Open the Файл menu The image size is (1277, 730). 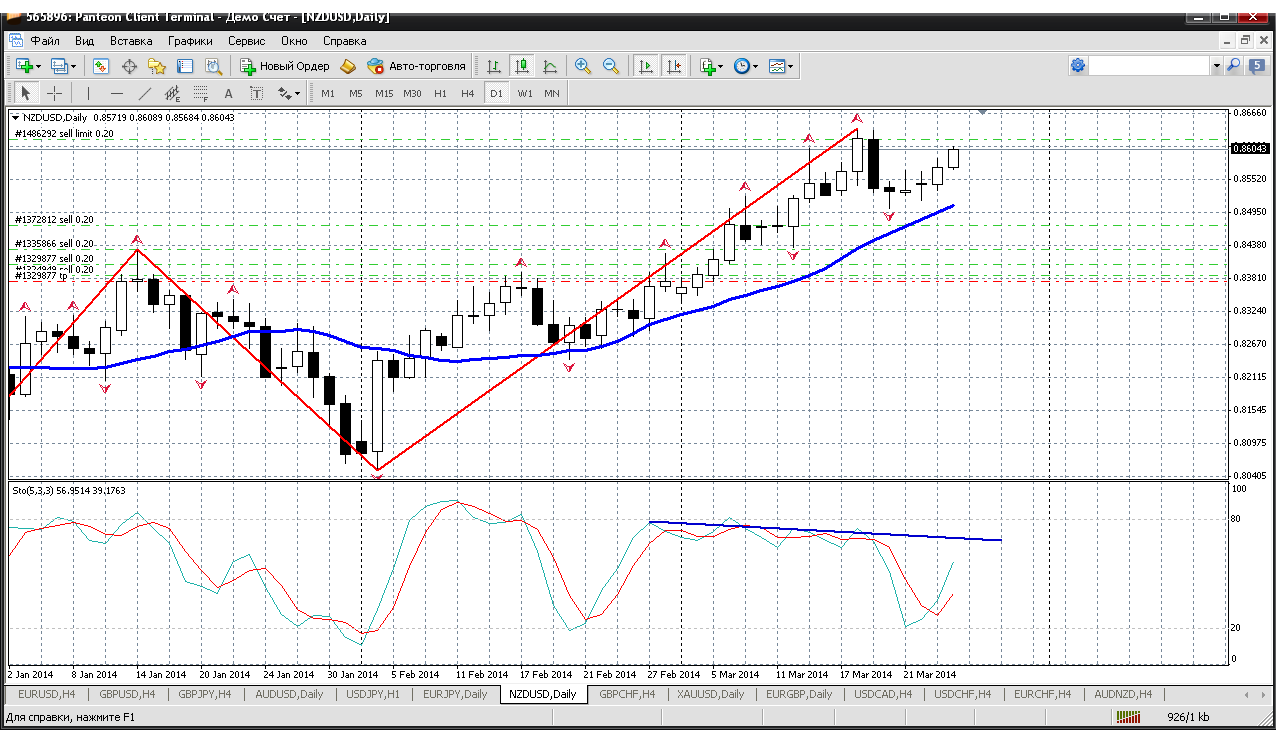tap(45, 41)
